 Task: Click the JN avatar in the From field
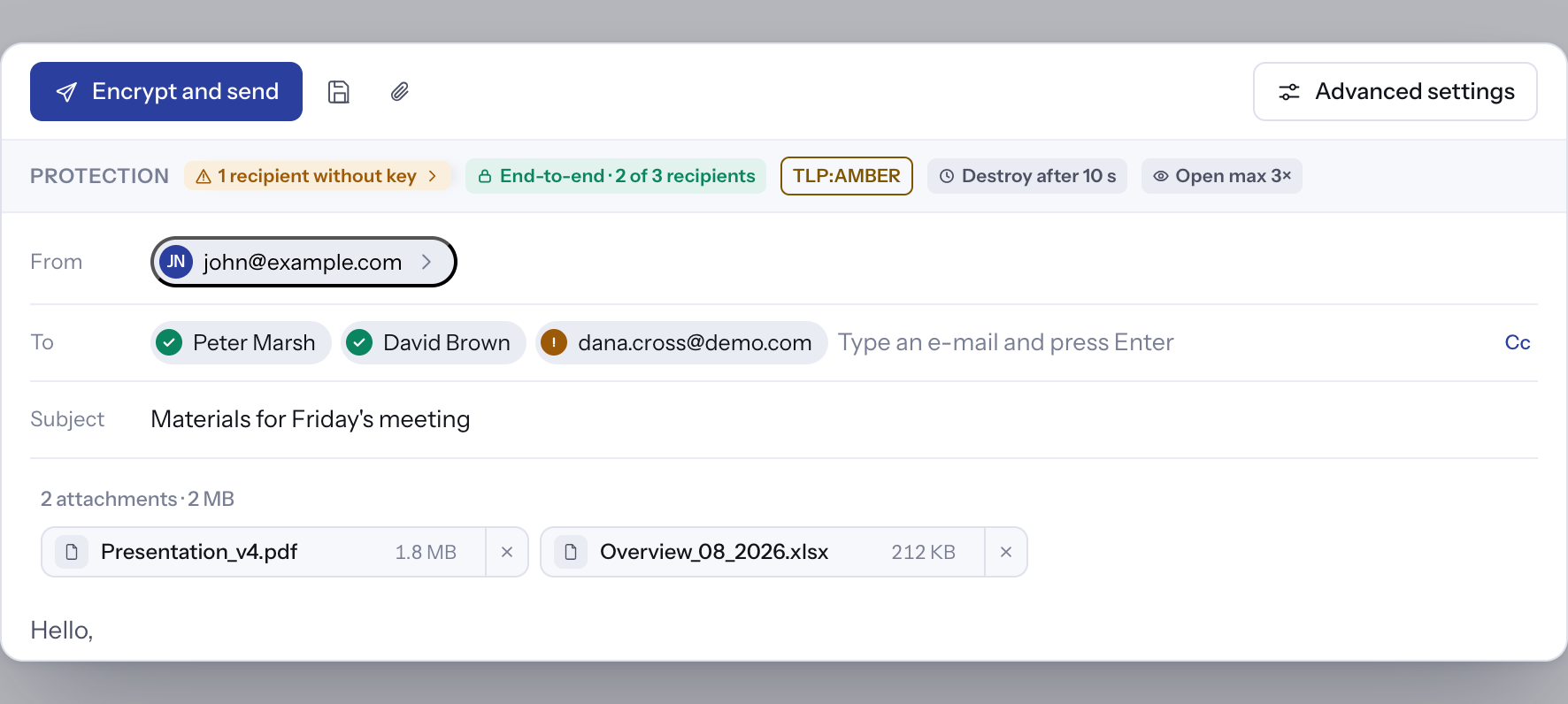pos(176,262)
